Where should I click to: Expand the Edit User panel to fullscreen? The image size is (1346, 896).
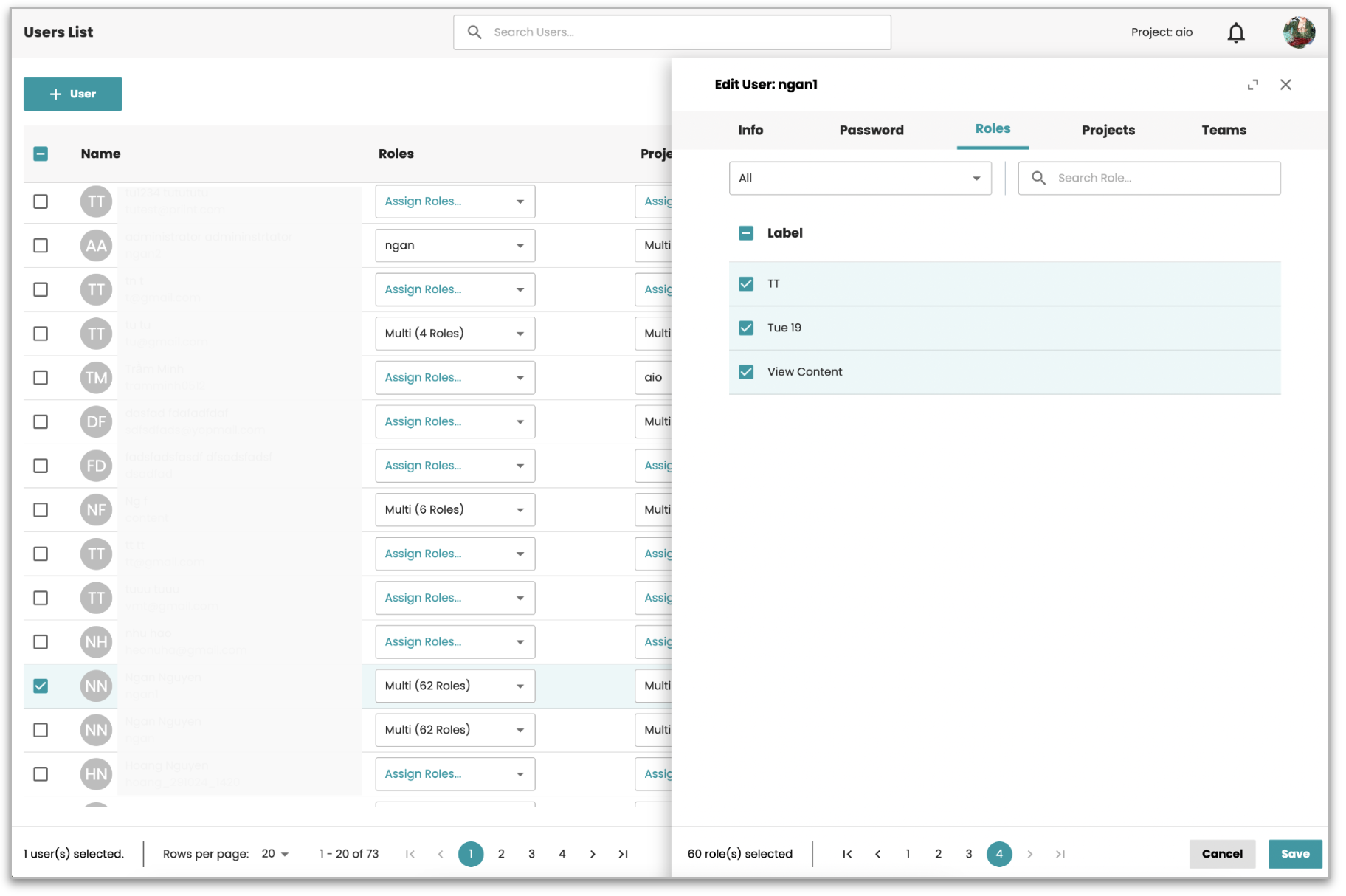1252,85
